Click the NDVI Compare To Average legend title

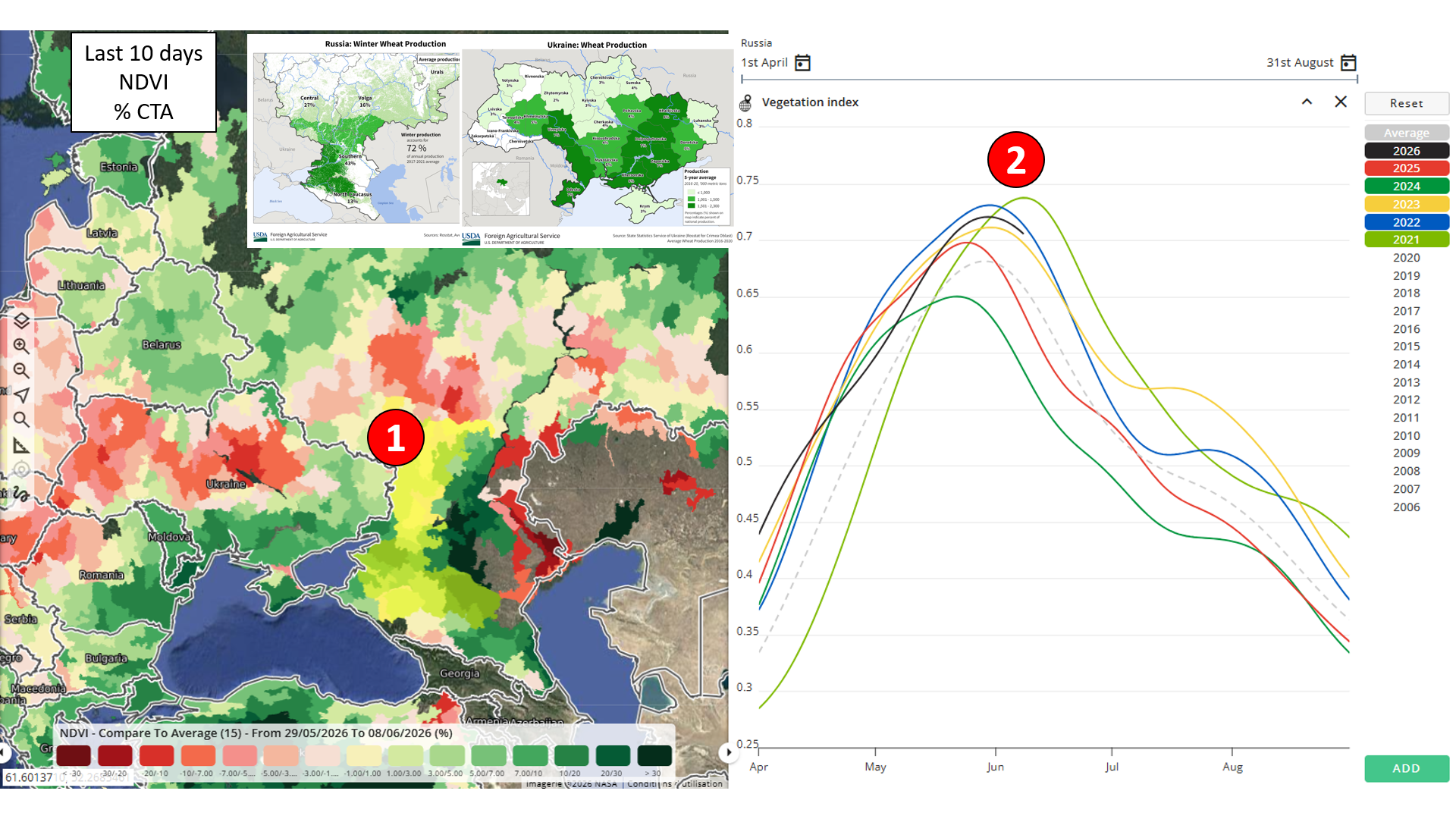tap(256, 733)
